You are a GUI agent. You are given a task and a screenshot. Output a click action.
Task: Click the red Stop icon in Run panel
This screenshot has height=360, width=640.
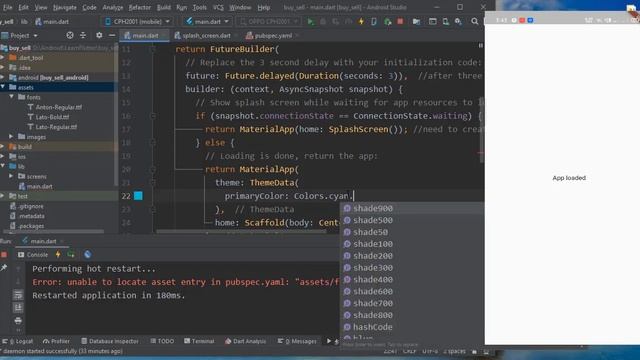4,255
